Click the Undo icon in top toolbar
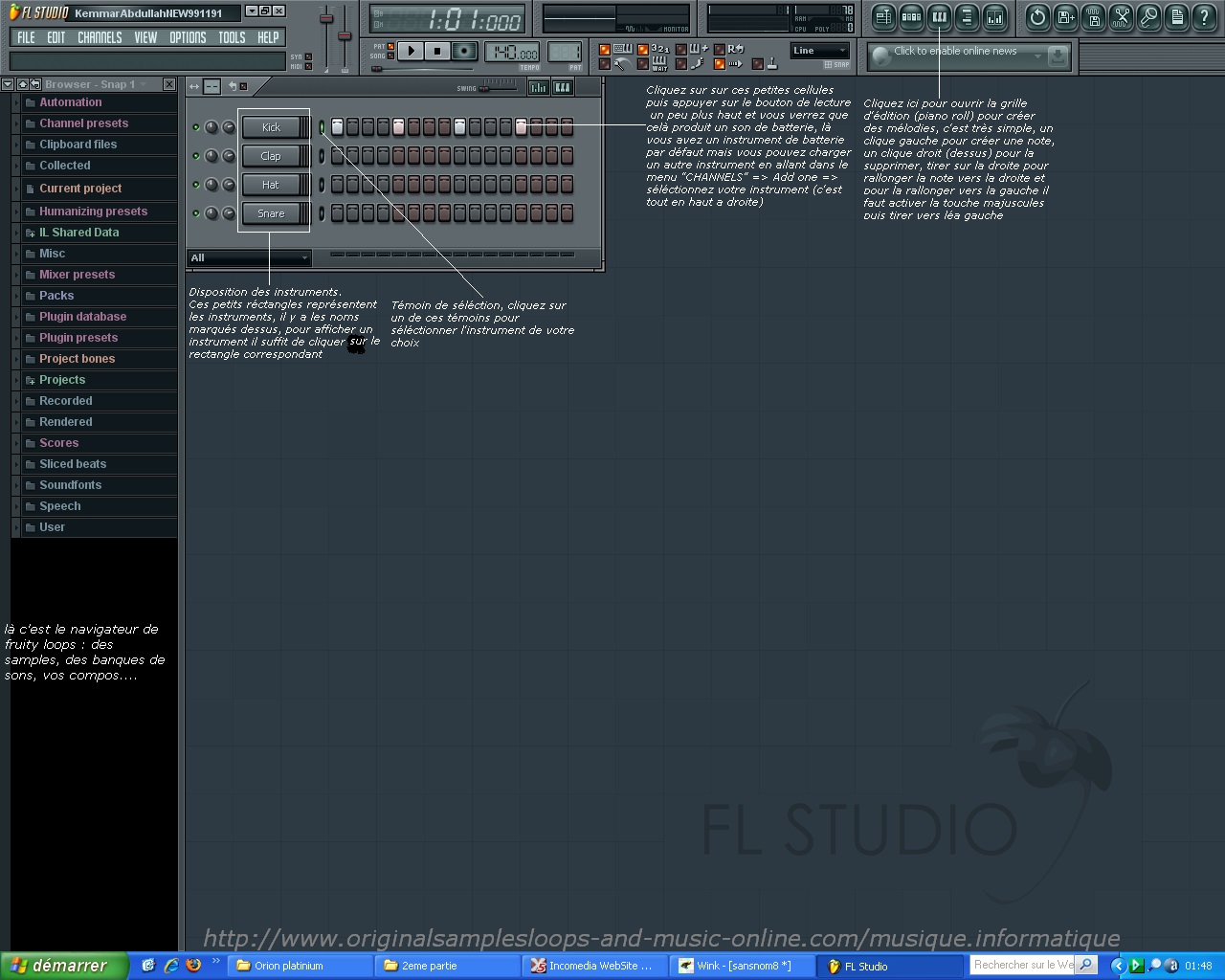The width and height of the screenshot is (1225, 980). click(x=1037, y=16)
